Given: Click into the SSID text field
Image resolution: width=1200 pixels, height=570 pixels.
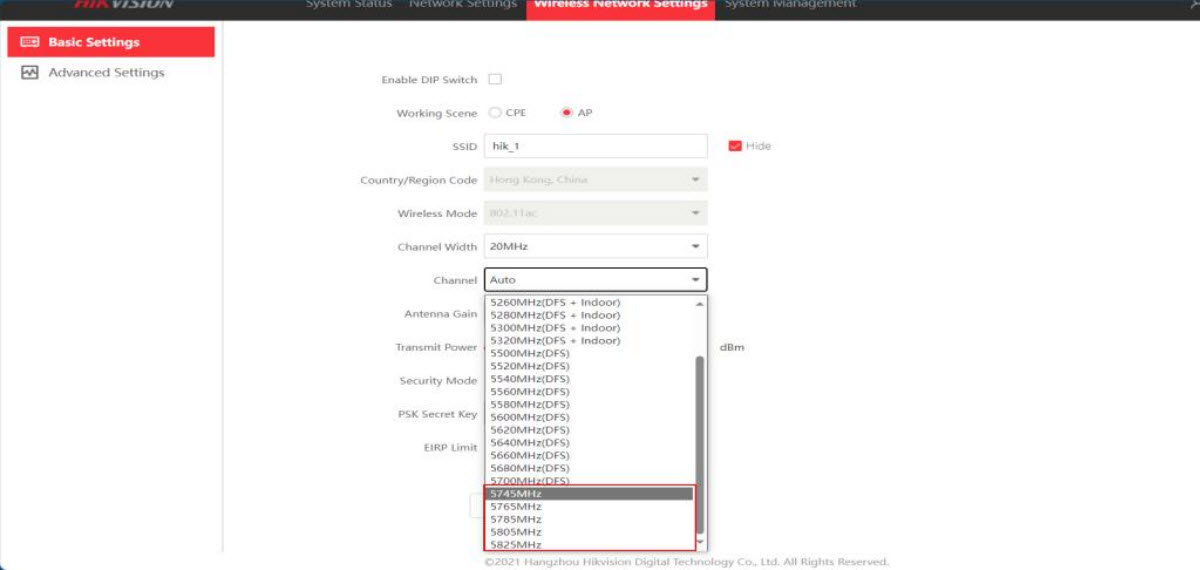Looking at the screenshot, I should pos(595,146).
